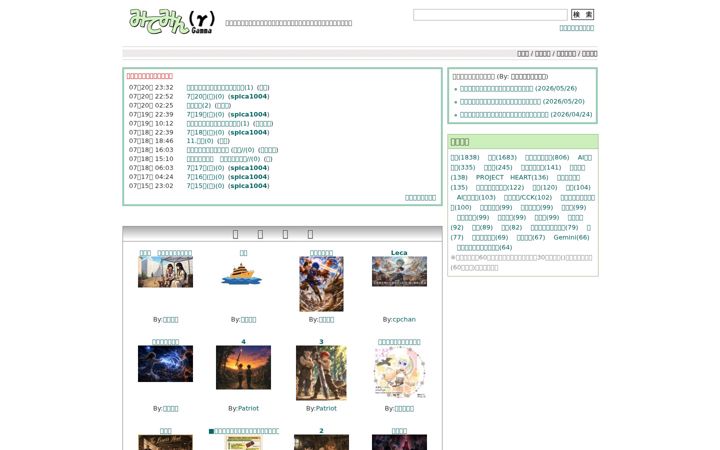Click the title link "2"
Screen dimensions: 720x450
321,431
